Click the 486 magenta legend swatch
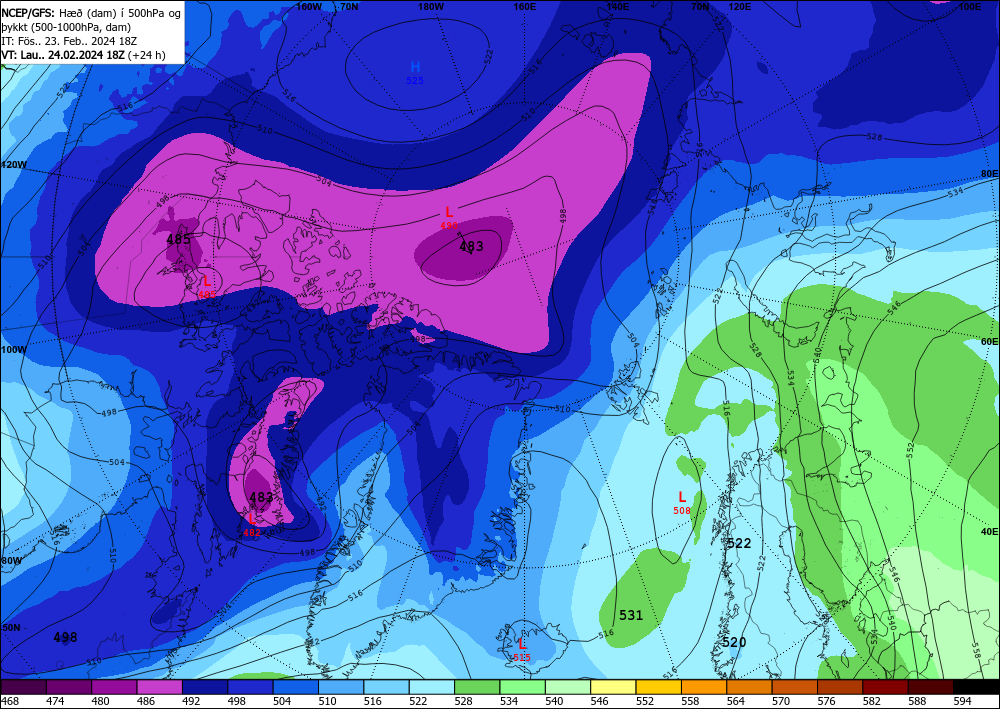Image resolution: width=1000 pixels, height=709 pixels. [159, 687]
